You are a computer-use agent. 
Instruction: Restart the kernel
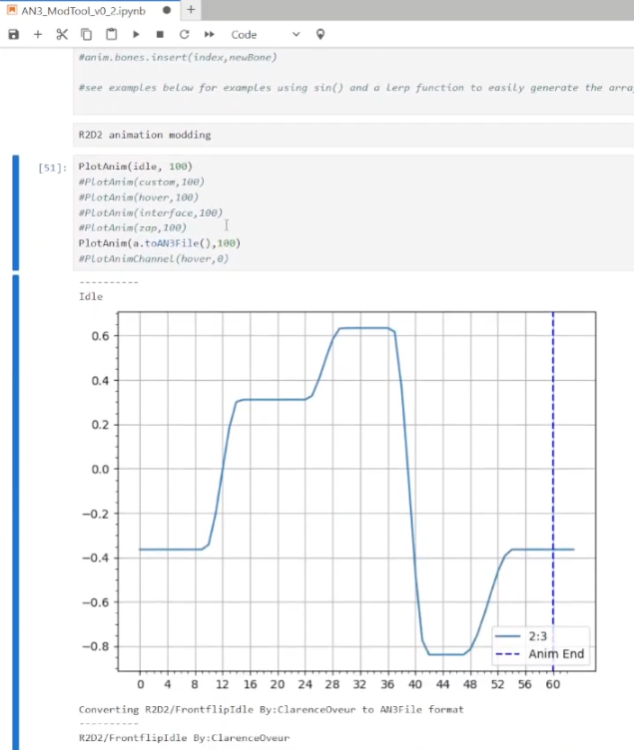pos(184,34)
